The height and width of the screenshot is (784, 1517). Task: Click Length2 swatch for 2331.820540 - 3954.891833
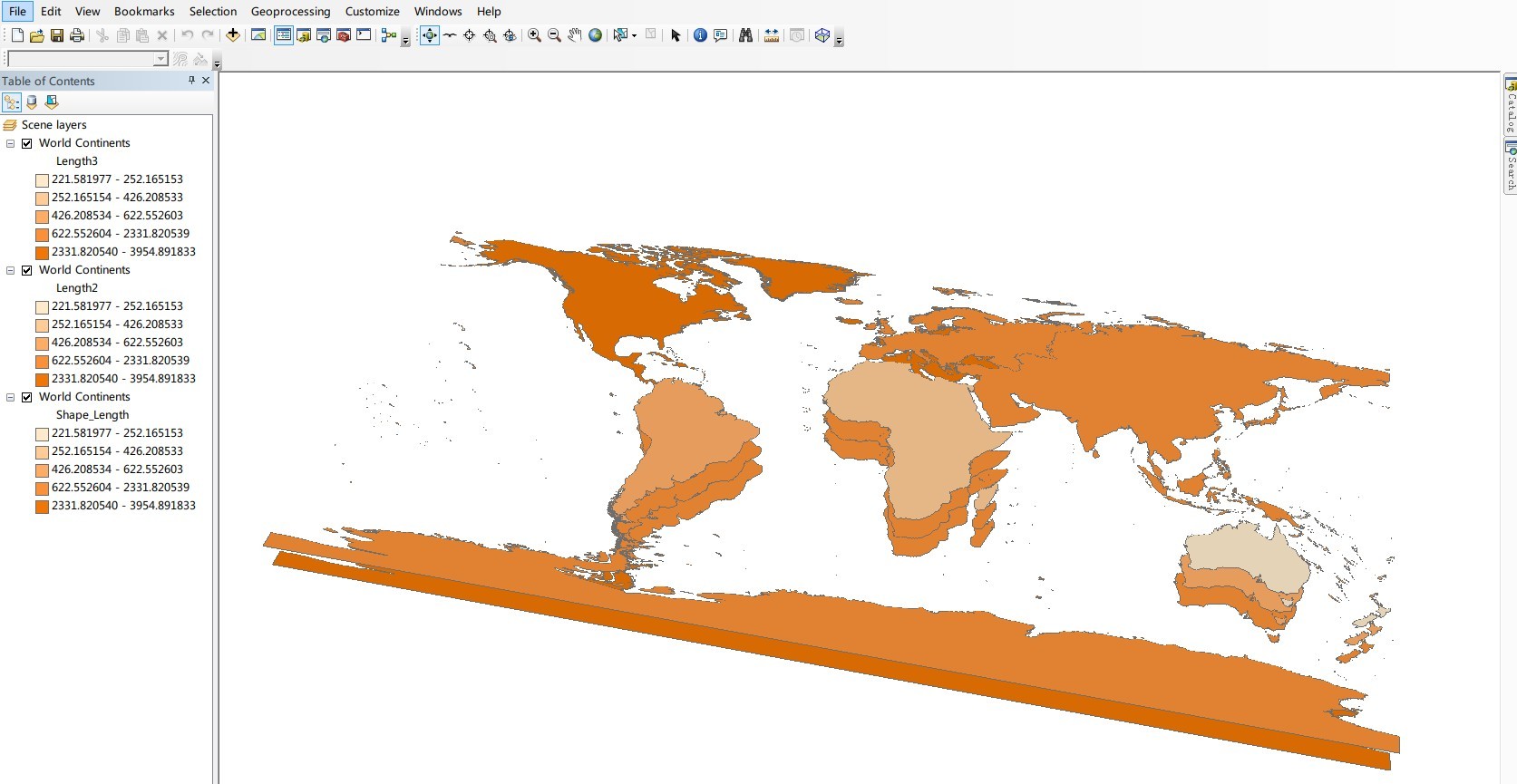pyautogui.click(x=42, y=379)
